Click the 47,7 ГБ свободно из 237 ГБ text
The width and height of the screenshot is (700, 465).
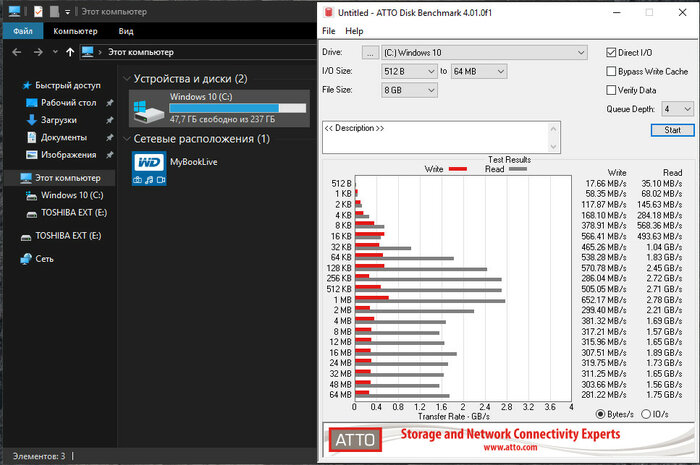pyautogui.click(x=222, y=119)
